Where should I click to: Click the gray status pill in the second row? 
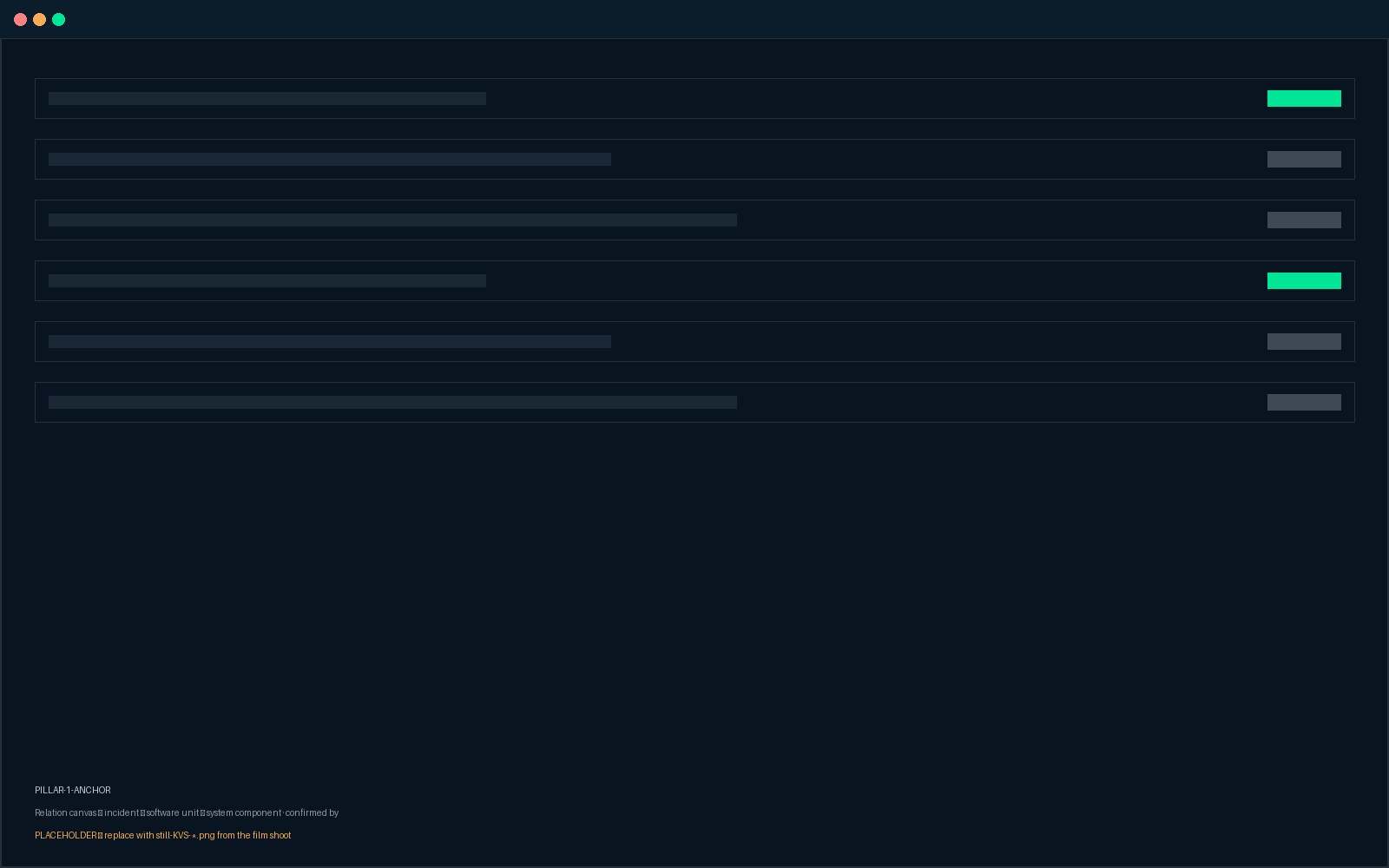tap(1304, 159)
